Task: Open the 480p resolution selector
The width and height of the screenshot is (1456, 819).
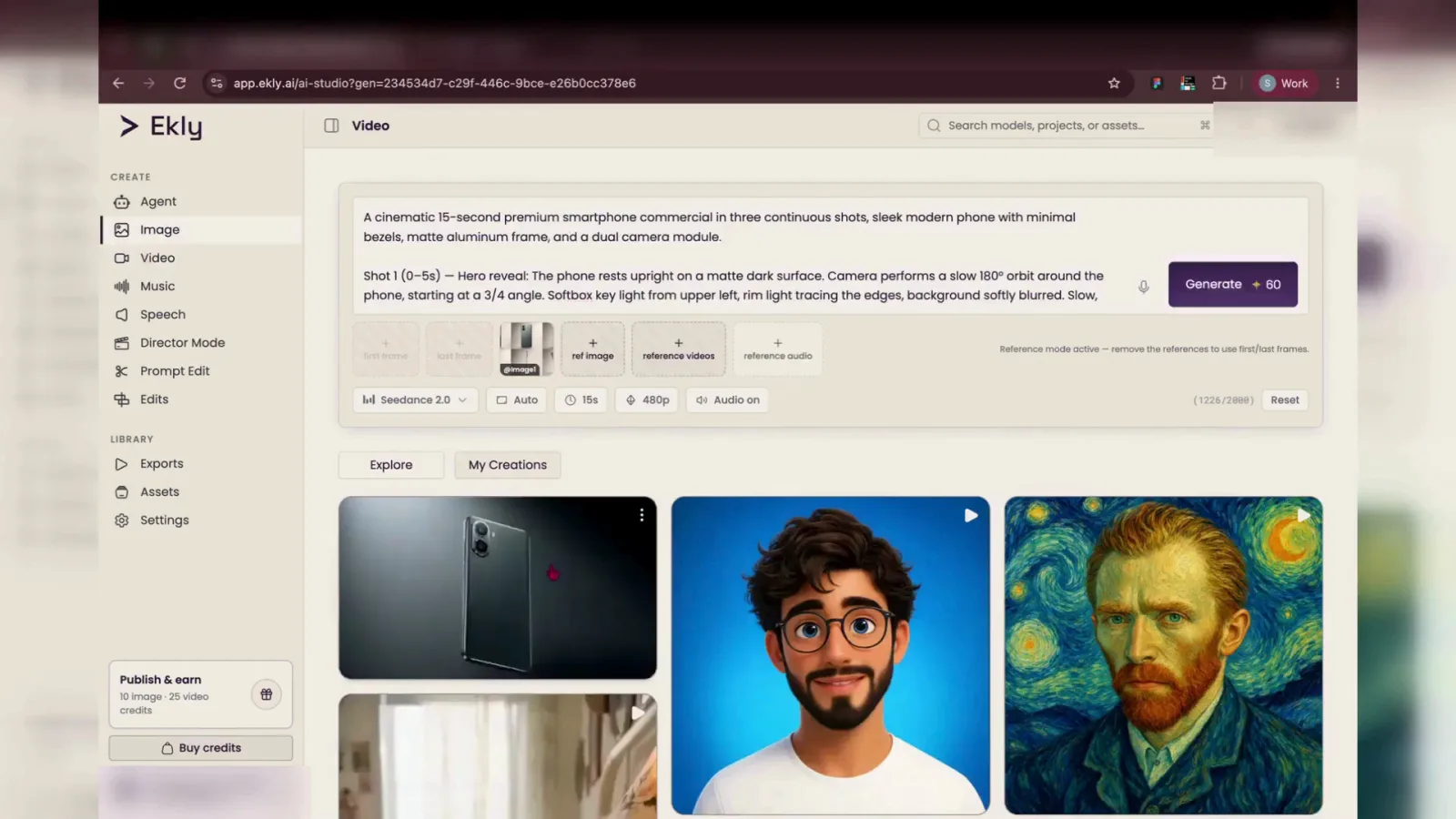Action: pos(647,399)
